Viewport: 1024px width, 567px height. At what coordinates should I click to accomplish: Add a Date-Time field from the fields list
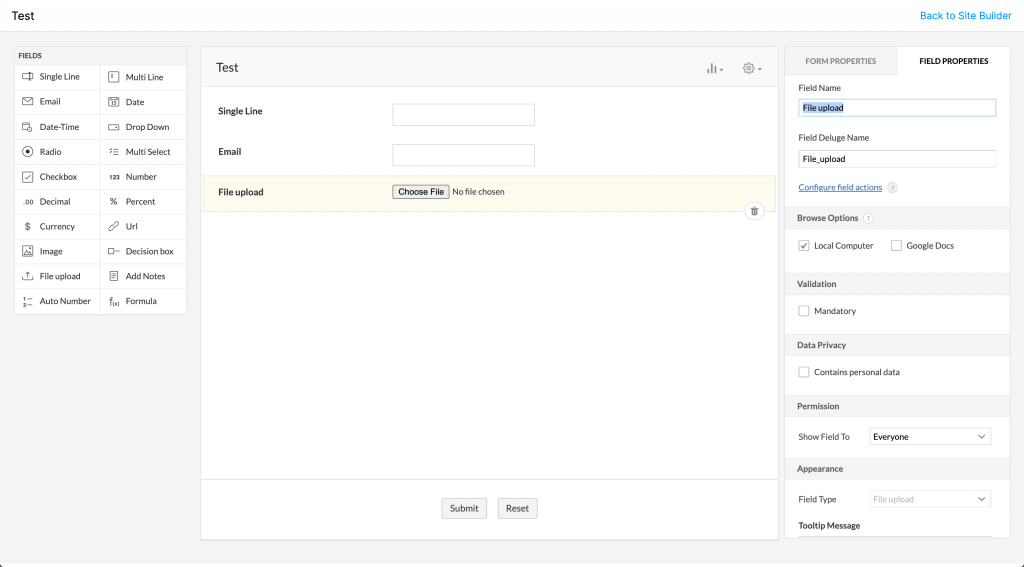tap(58, 127)
